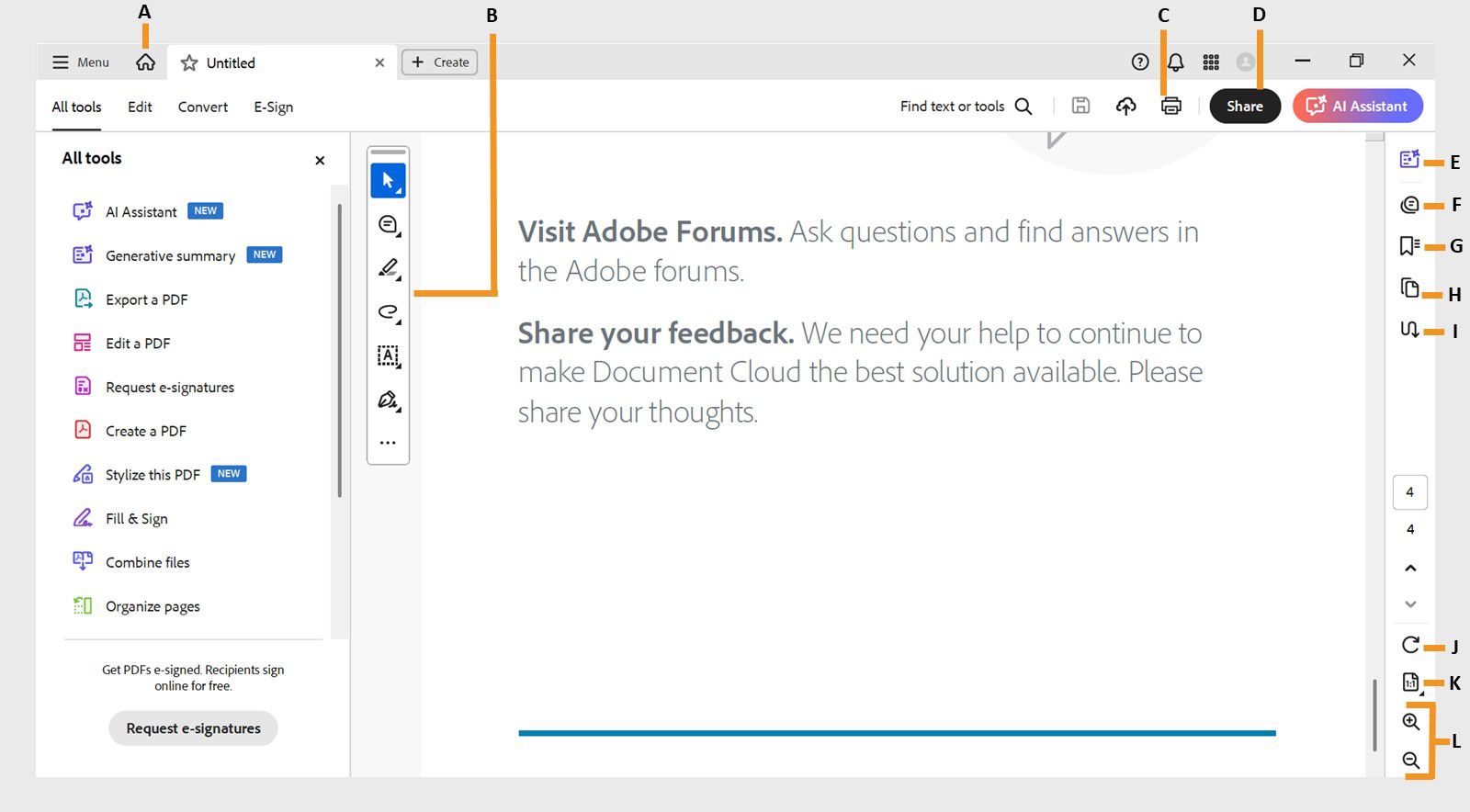Switch to the Convert tab
The image size is (1470, 812).
(202, 107)
